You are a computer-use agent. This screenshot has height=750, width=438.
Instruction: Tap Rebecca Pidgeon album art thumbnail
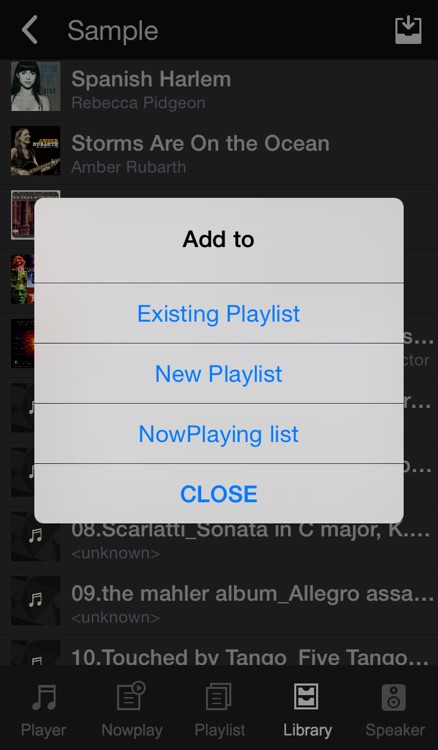pos(36,86)
